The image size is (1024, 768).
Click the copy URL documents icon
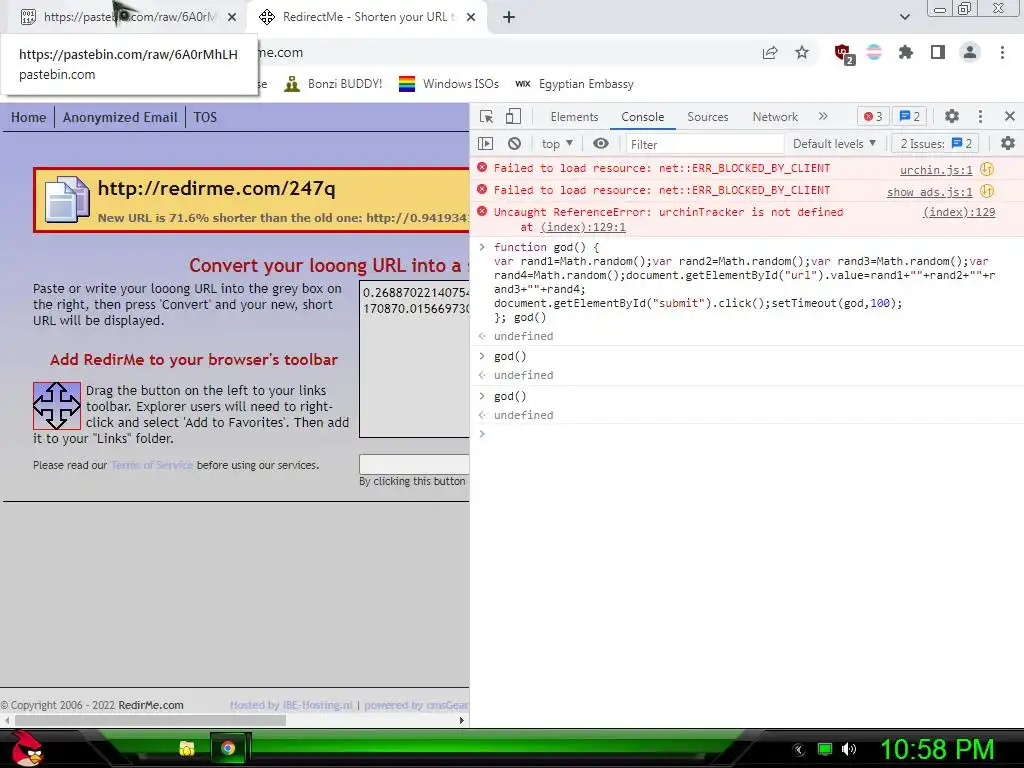pos(67,199)
